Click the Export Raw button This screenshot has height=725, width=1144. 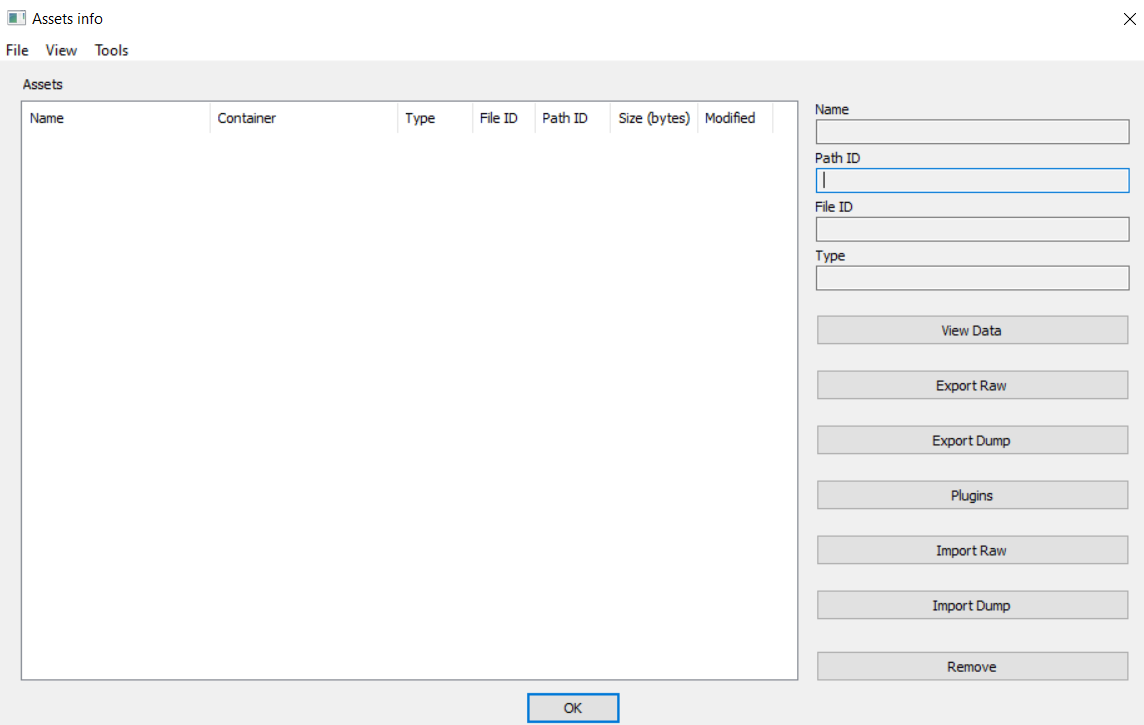[971, 385]
